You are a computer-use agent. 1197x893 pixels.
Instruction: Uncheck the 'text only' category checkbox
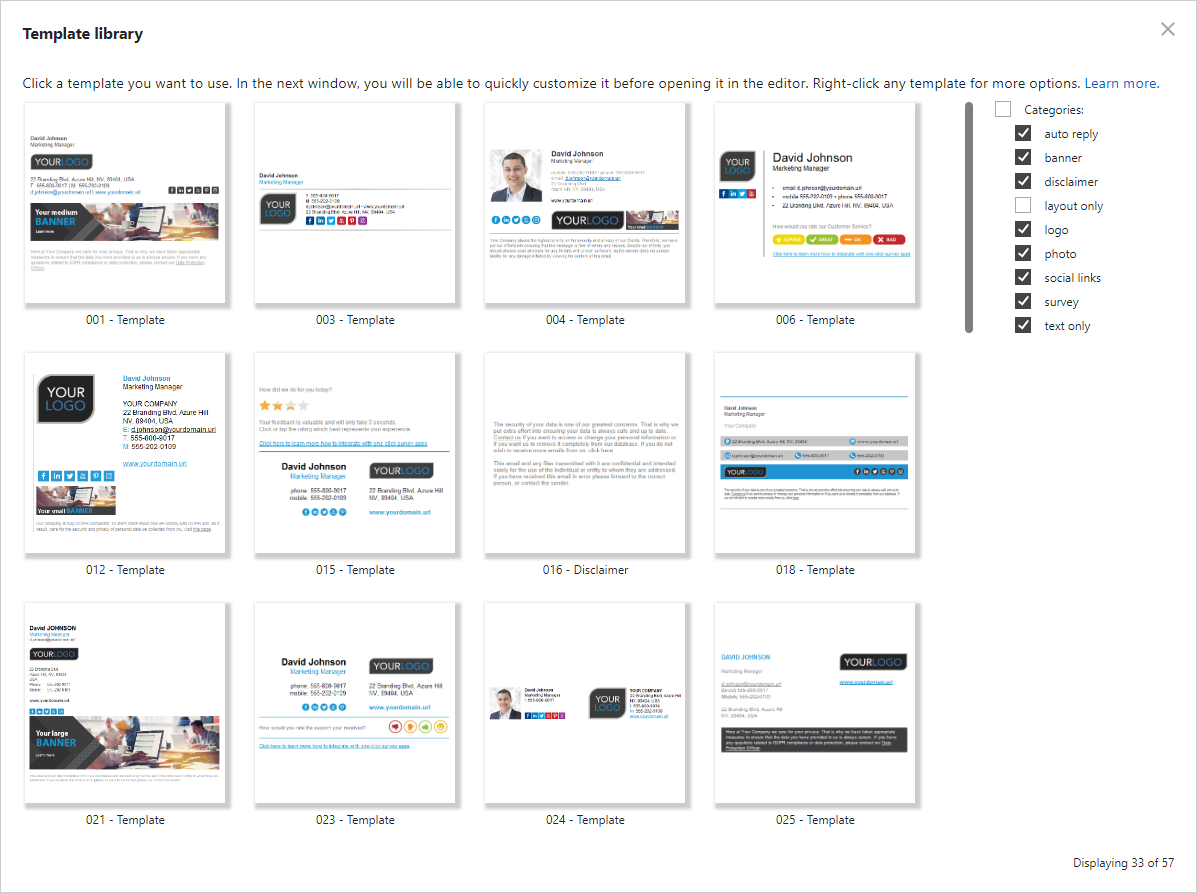pyautogui.click(x=1023, y=325)
